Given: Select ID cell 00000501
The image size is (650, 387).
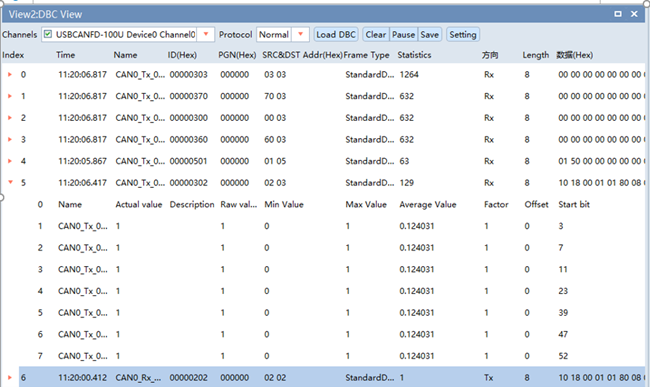Looking at the screenshot, I should click(x=189, y=161).
